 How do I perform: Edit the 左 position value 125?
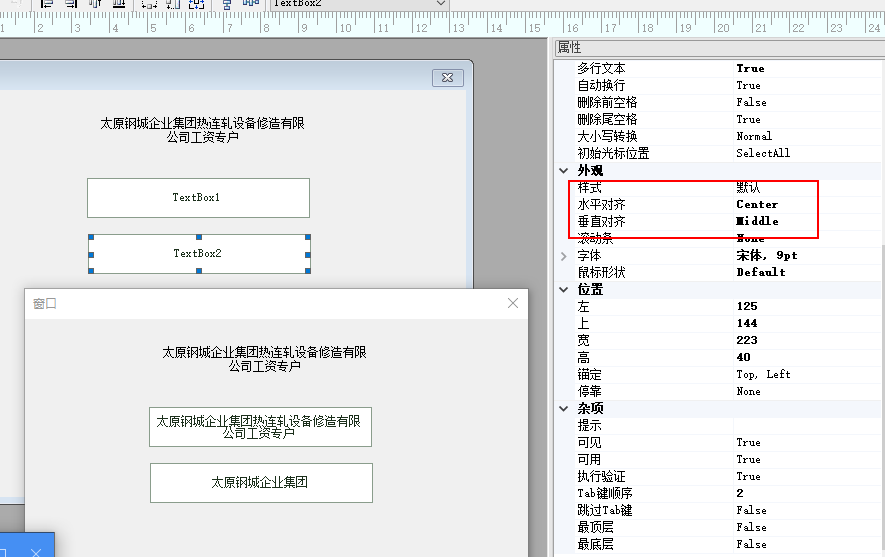coord(747,306)
